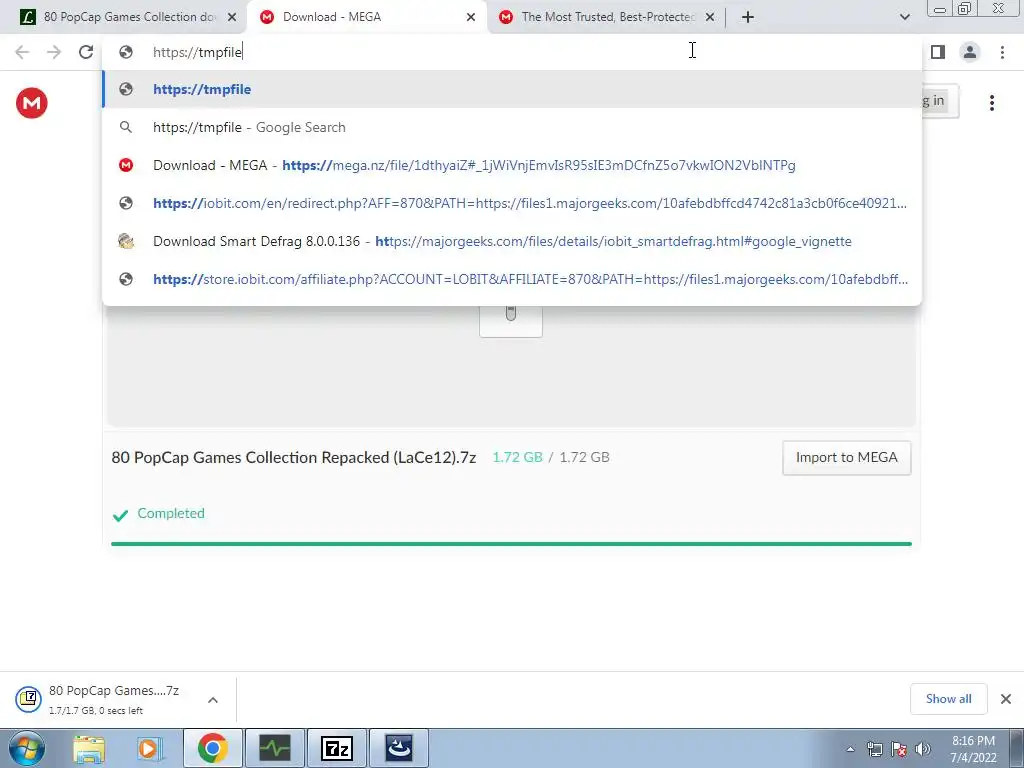The height and width of the screenshot is (768, 1024).
Task: Click the 80 PopCap Games Collection file name
Action: tap(294, 458)
